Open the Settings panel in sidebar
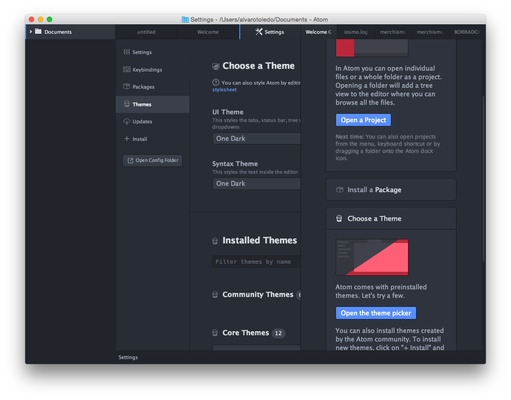Image resolution: width=511 pixels, height=400 pixels. point(153,52)
